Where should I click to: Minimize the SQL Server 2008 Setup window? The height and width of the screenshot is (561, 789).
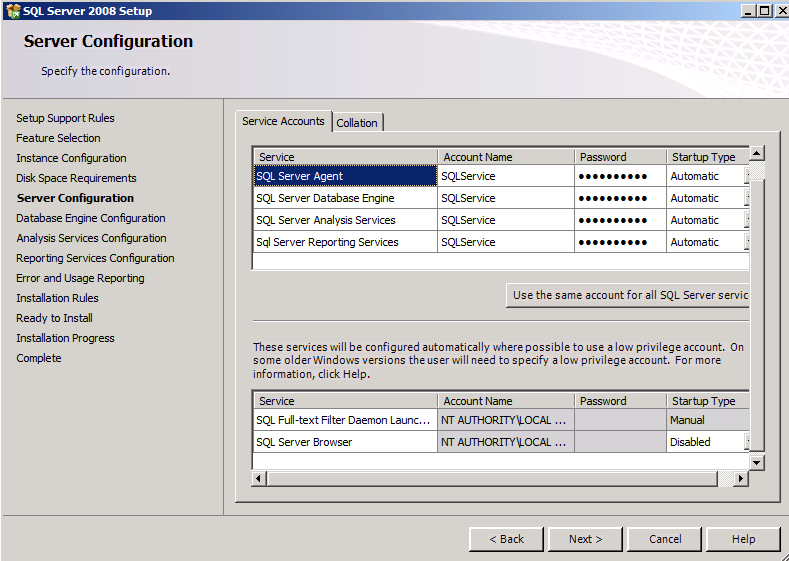pyautogui.click(x=749, y=11)
